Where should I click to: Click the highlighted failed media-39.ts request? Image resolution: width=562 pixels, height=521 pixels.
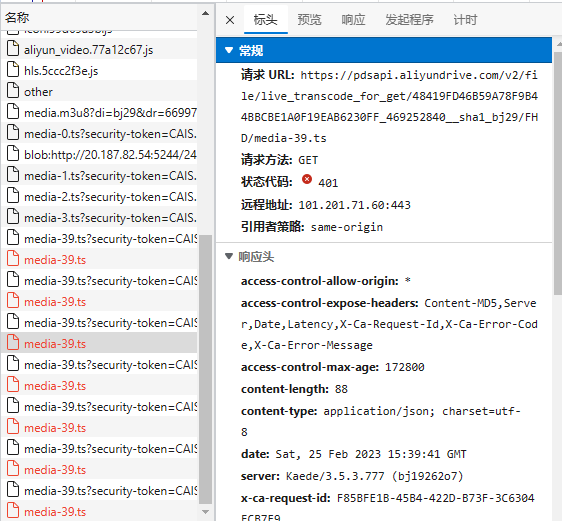tap(99, 344)
